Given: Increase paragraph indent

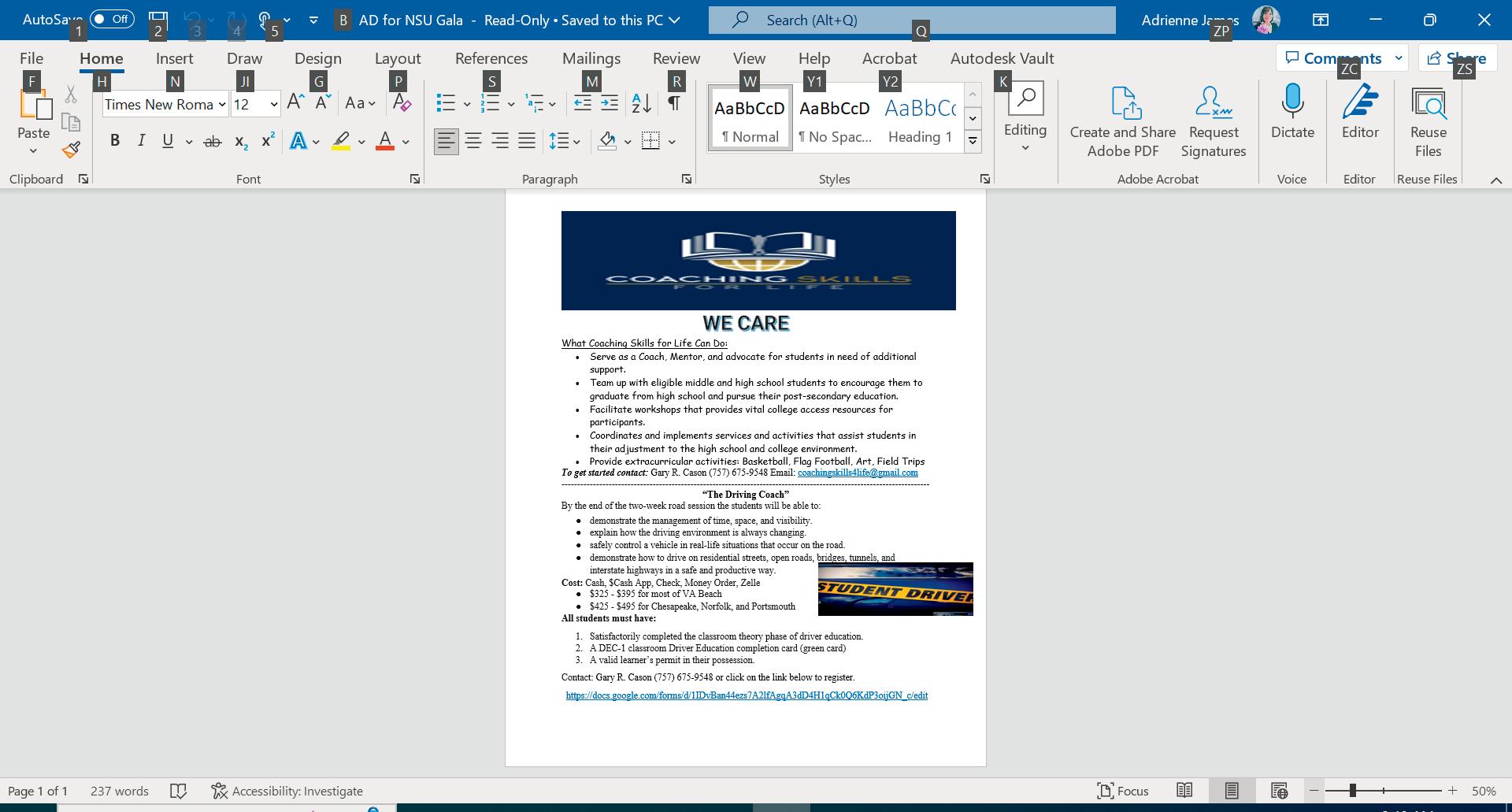Looking at the screenshot, I should click(x=610, y=103).
